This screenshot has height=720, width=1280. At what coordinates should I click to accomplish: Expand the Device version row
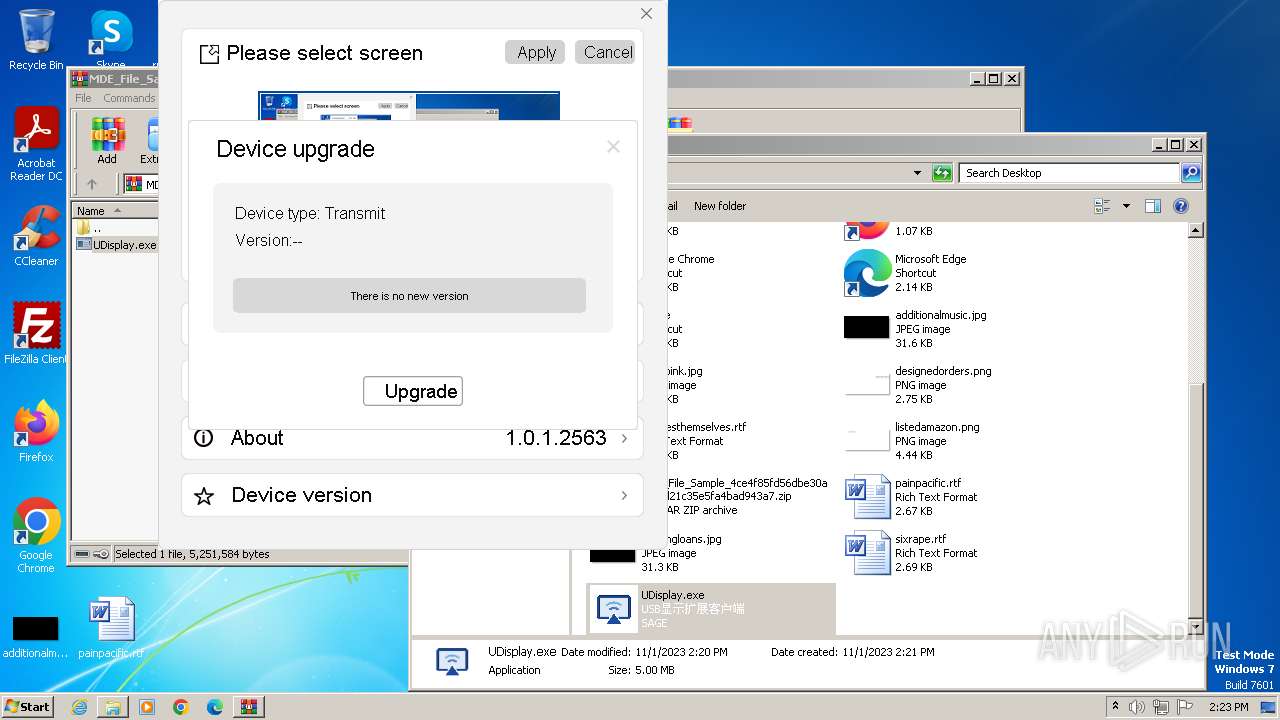(411, 495)
